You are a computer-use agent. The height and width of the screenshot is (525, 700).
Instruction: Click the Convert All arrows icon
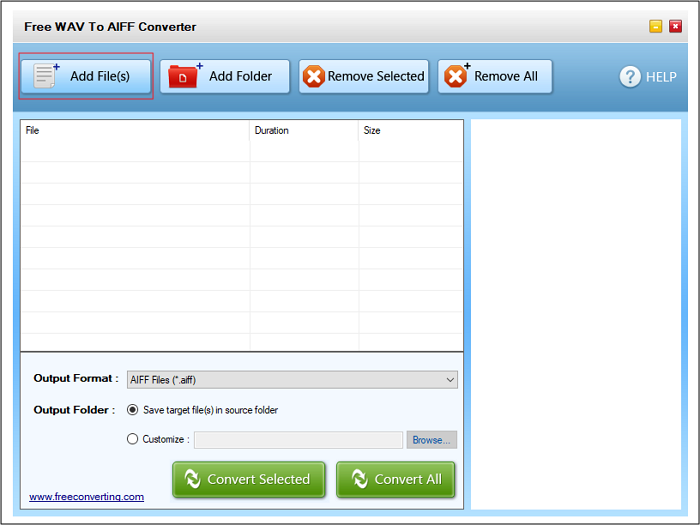coord(355,479)
